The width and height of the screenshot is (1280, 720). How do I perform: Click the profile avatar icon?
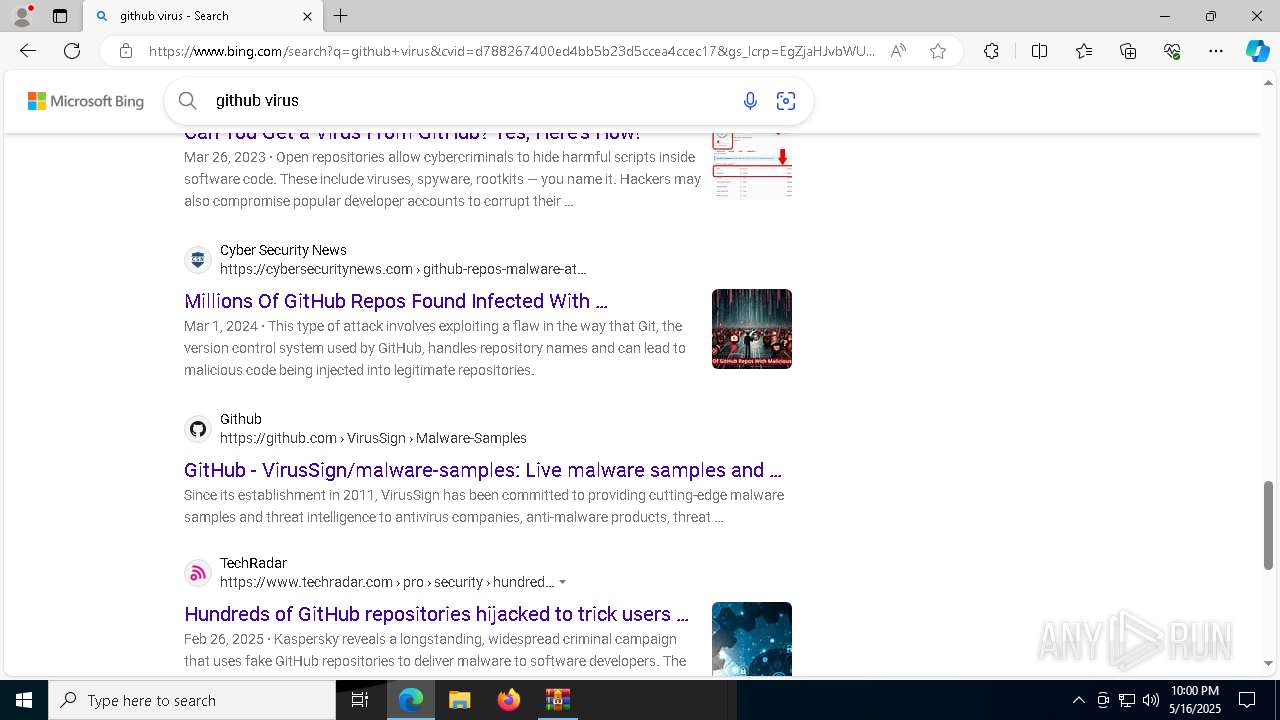tap(22, 16)
